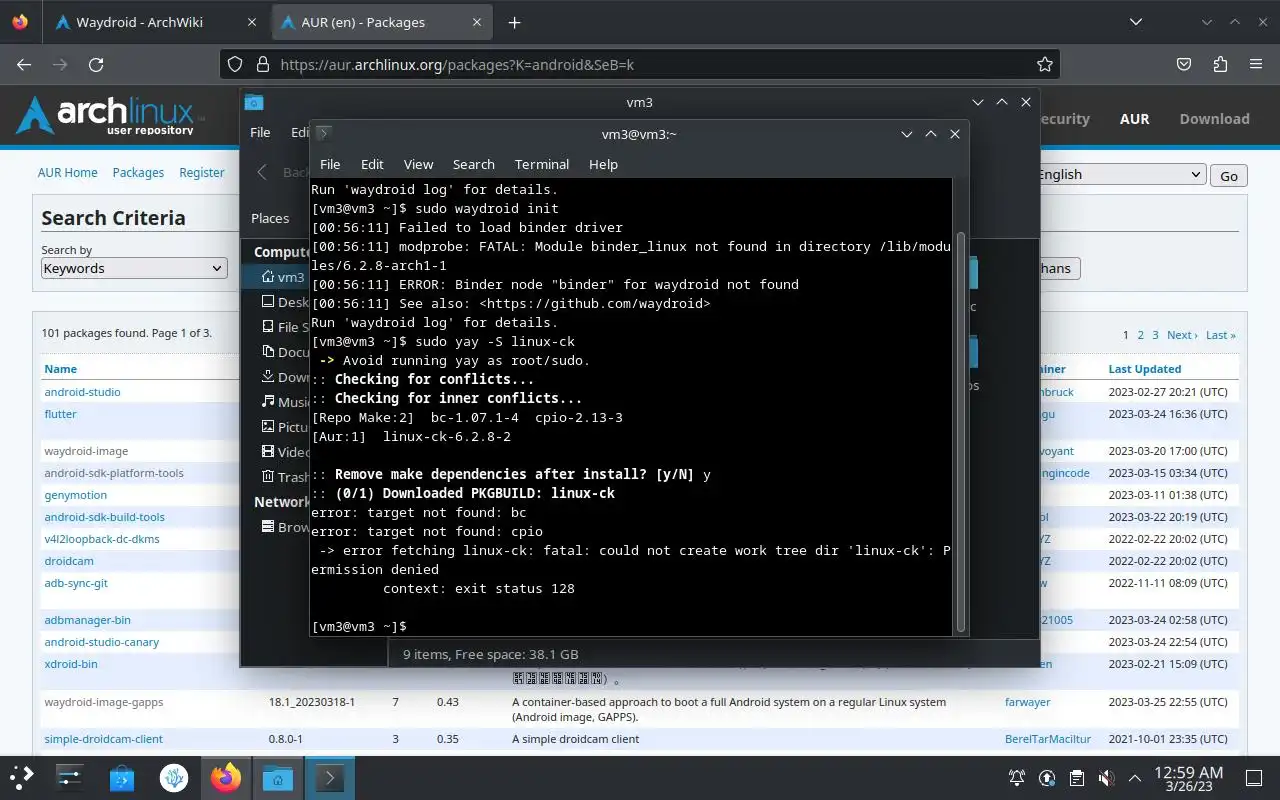The height and width of the screenshot is (800, 1280).
Task: Open the Search by Keywords dropdown
Action: 134,268
